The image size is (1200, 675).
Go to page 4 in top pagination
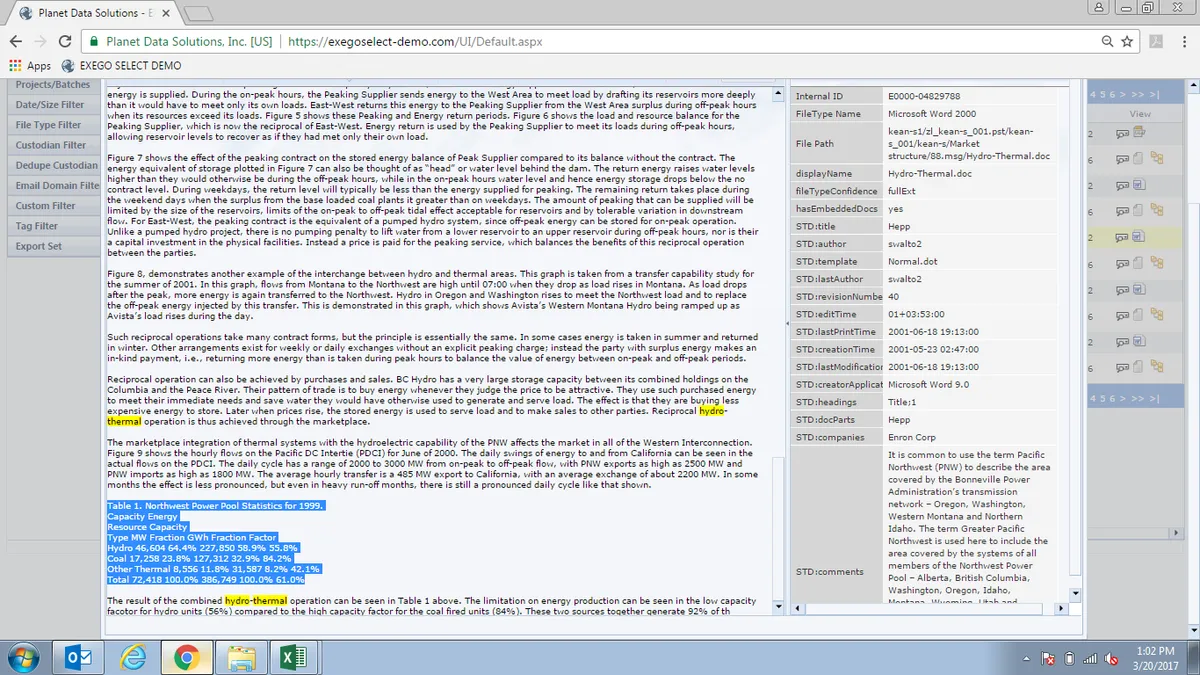(1095, 94)
